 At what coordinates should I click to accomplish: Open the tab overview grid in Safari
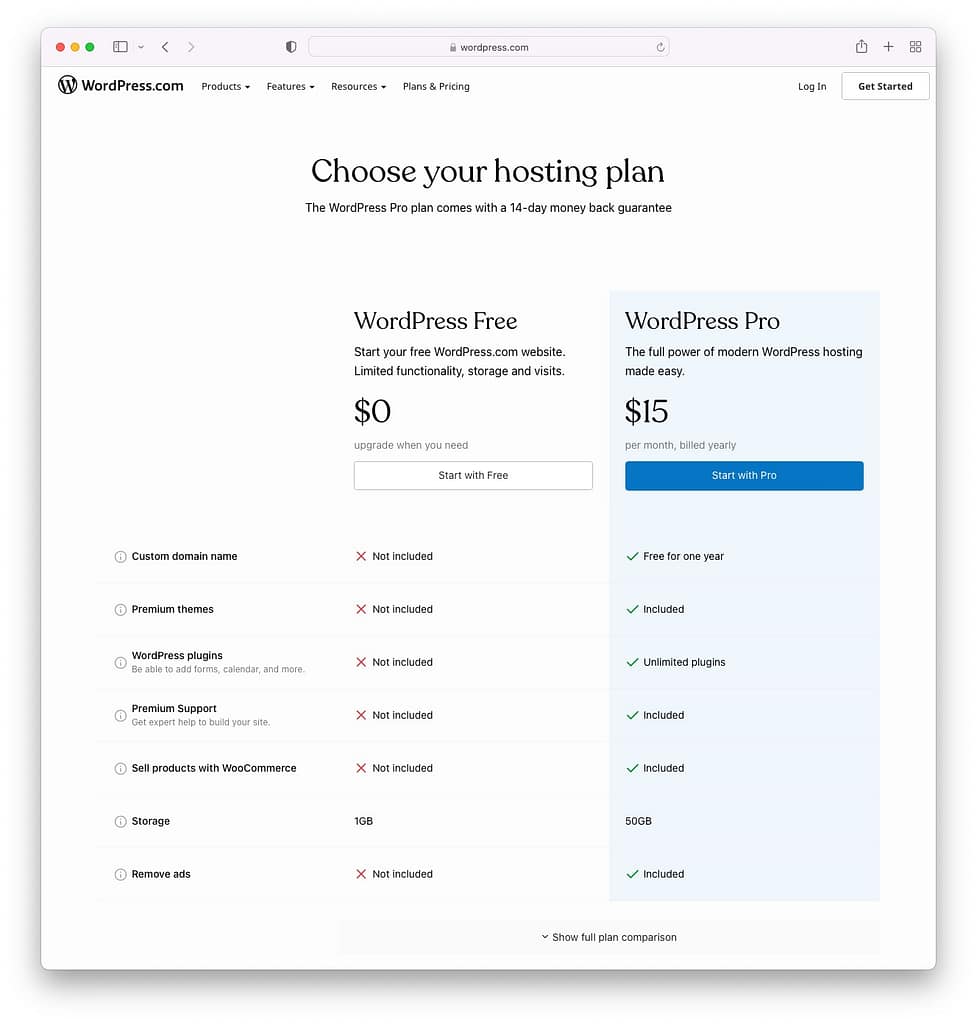[x=915, y=46]
